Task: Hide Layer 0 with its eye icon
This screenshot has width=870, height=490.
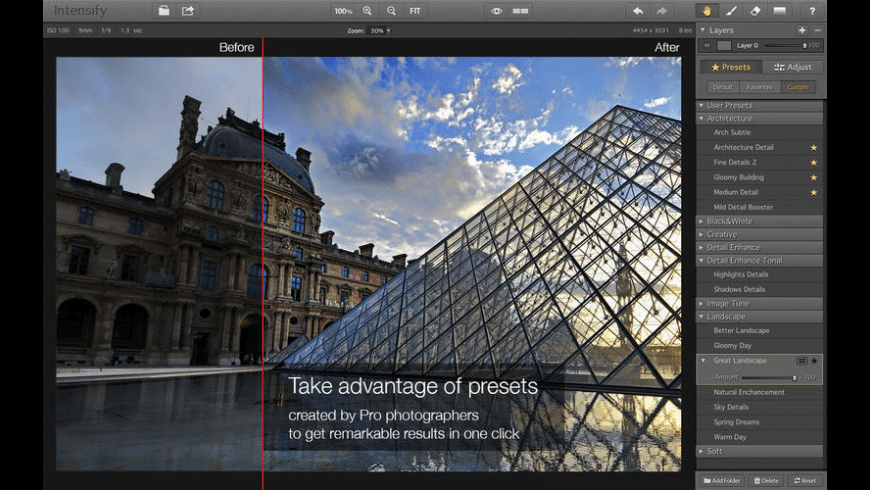Action: 707,46
